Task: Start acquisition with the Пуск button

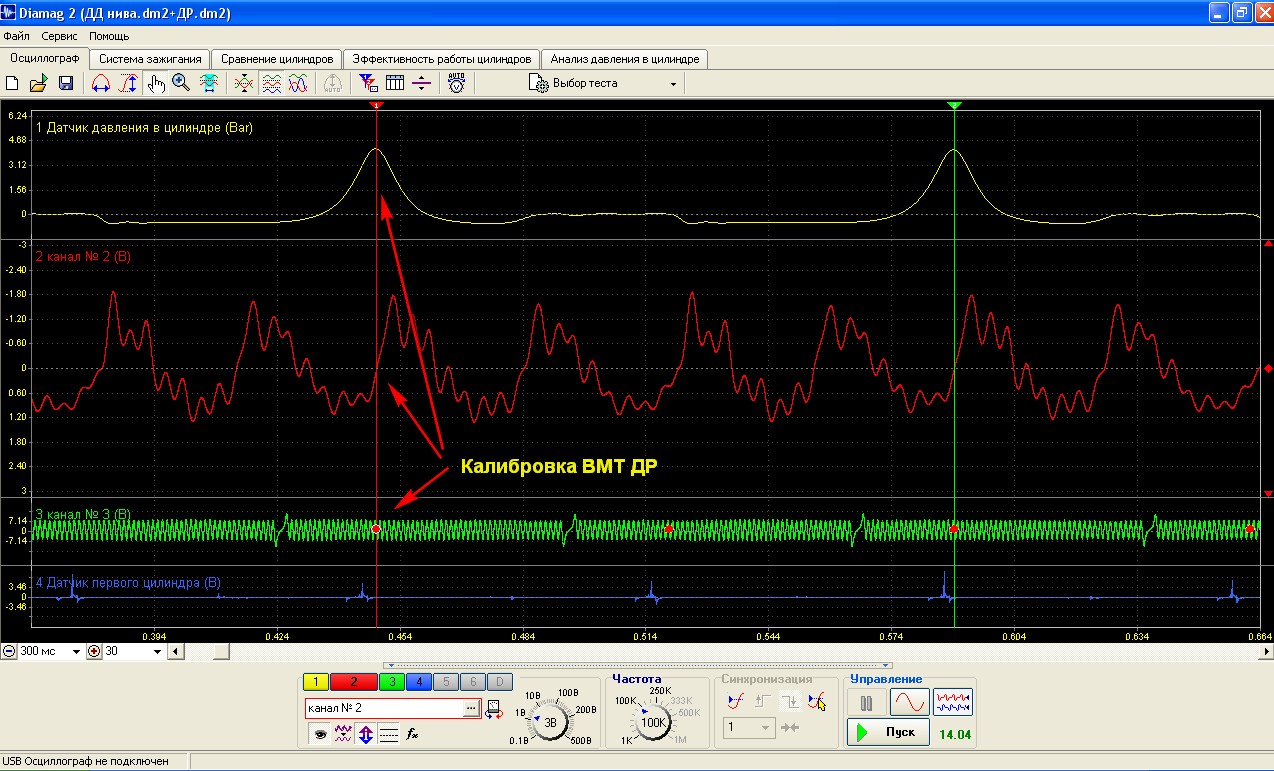Action: (888, 733)
